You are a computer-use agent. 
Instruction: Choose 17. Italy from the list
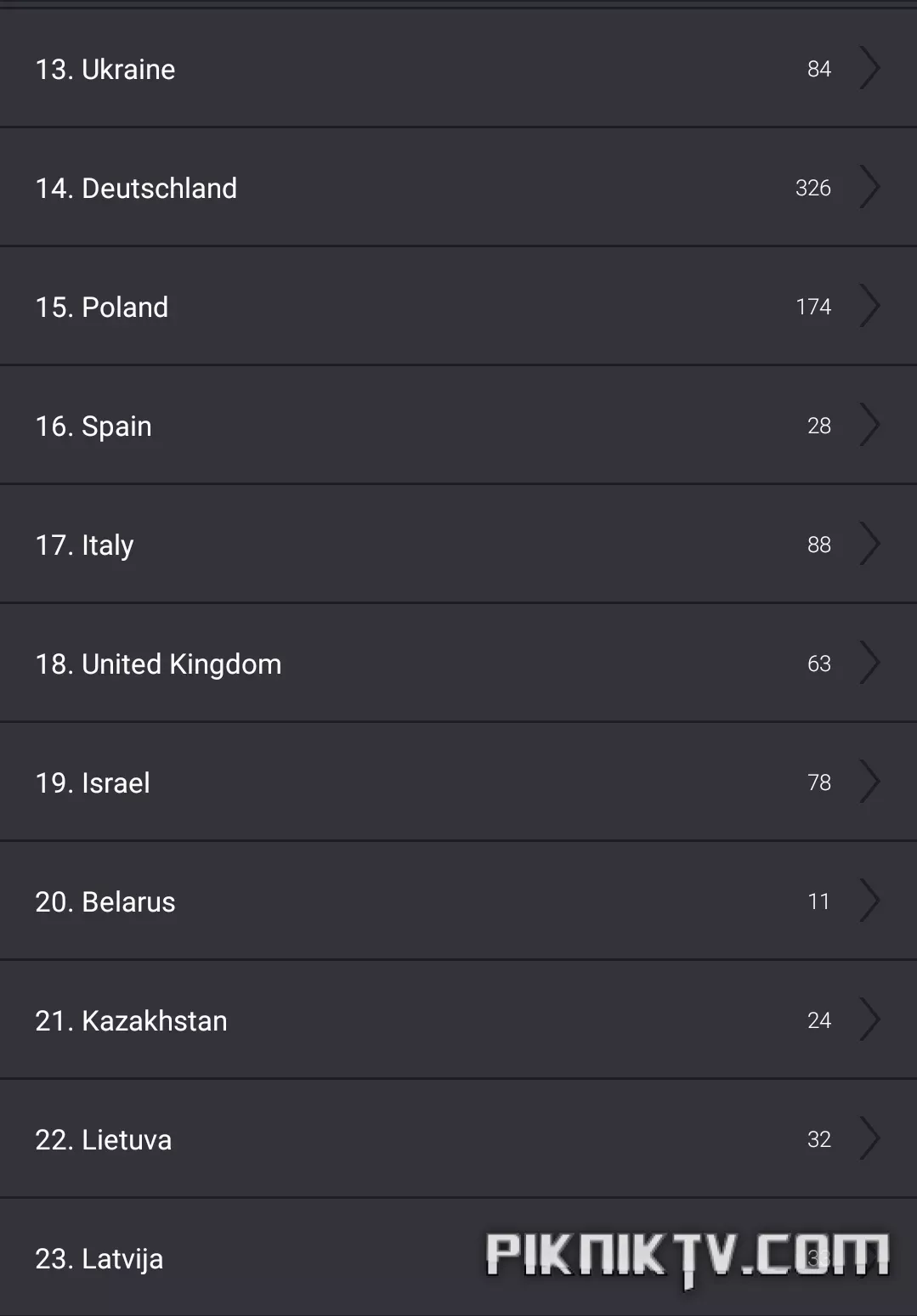click(x=458, y=544)
